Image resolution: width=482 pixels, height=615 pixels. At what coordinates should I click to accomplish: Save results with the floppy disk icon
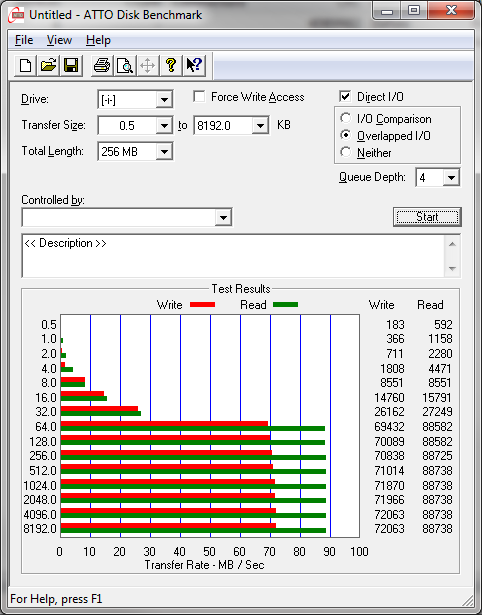(x=71, y=65)
